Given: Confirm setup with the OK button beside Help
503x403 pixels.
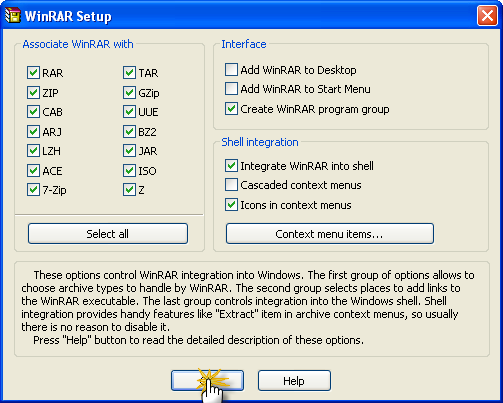Looking at the screenshot, I should tap(207, 380).
